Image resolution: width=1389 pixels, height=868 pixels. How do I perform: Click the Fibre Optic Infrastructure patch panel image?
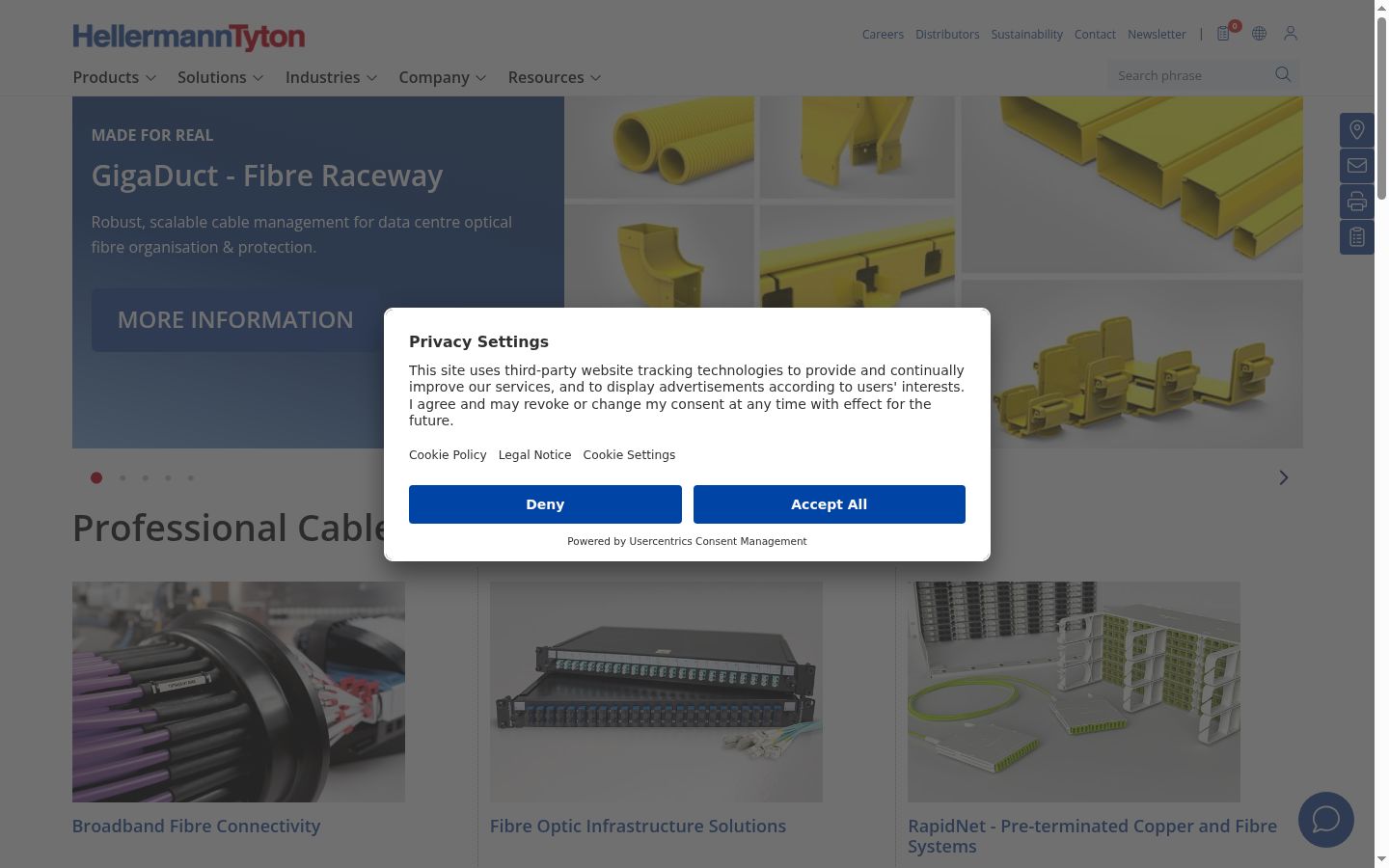pyautogui.click(x=656, y=692)
